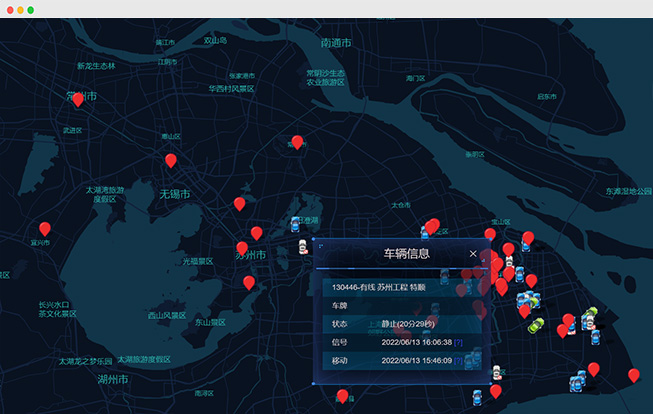Click the green maximize window button
Screen dimensions: 653x414
30,9
